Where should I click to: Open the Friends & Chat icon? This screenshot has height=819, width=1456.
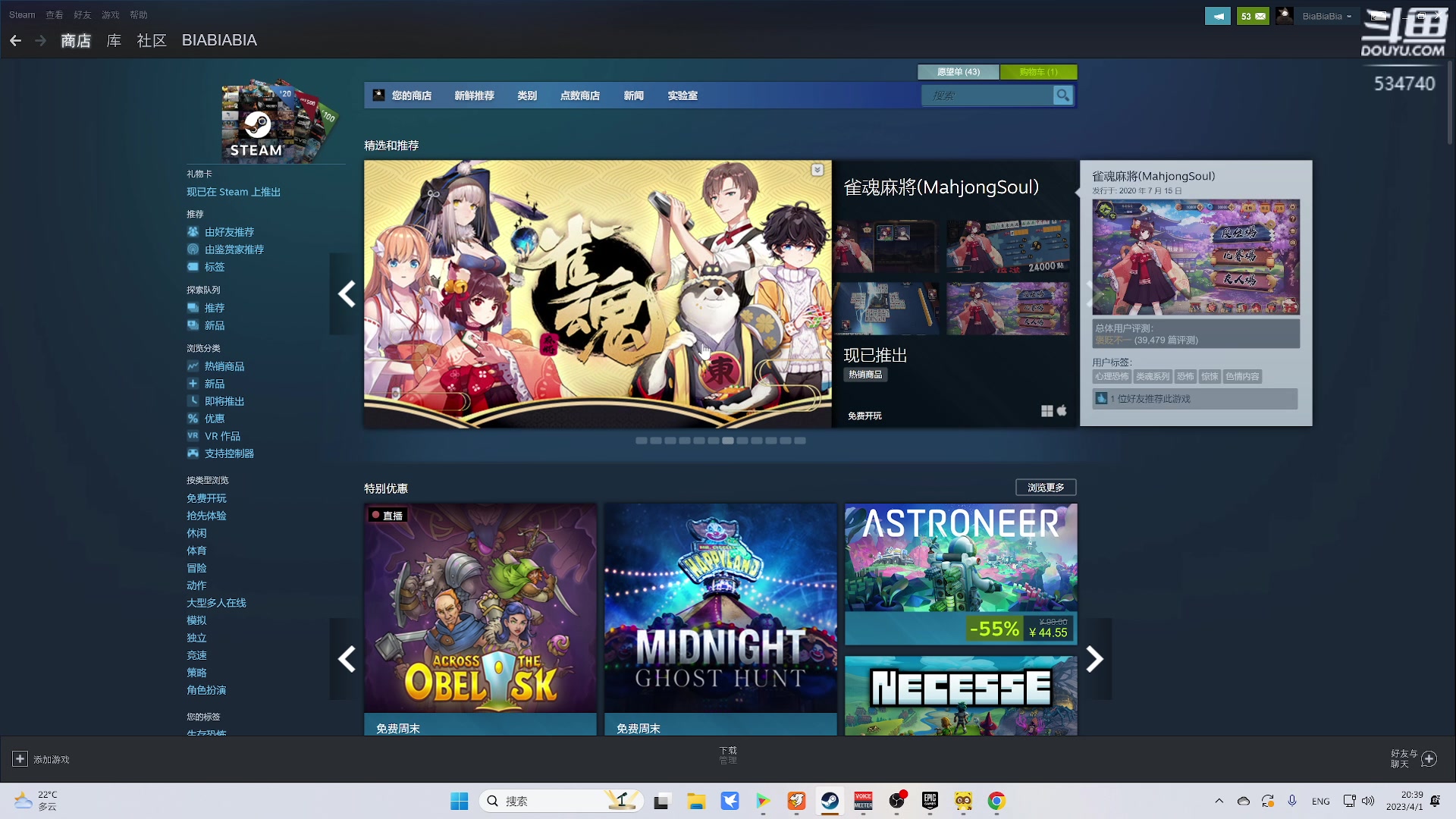pyautogui.click(x=1429, y=759)
